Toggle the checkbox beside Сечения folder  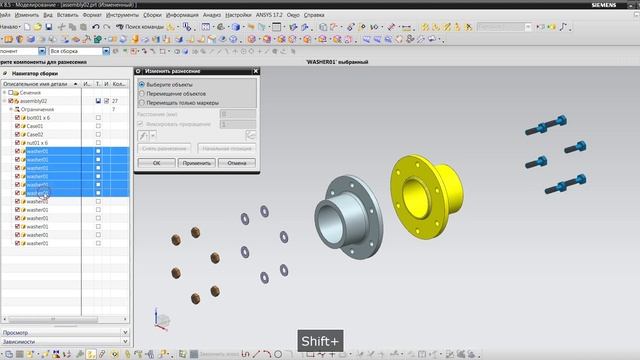coord(11,93)
